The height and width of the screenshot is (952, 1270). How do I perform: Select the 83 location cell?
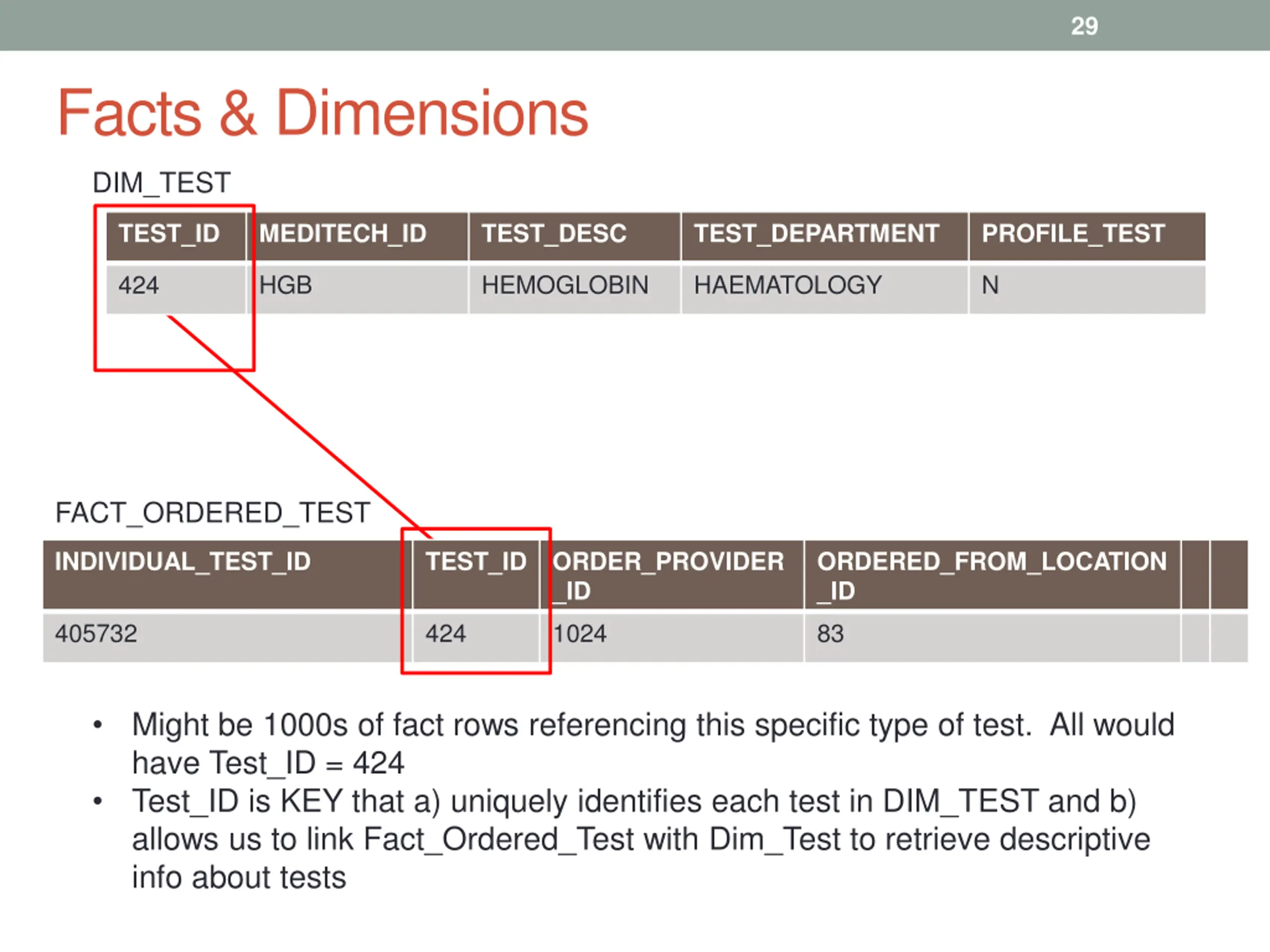coord(992,638)
